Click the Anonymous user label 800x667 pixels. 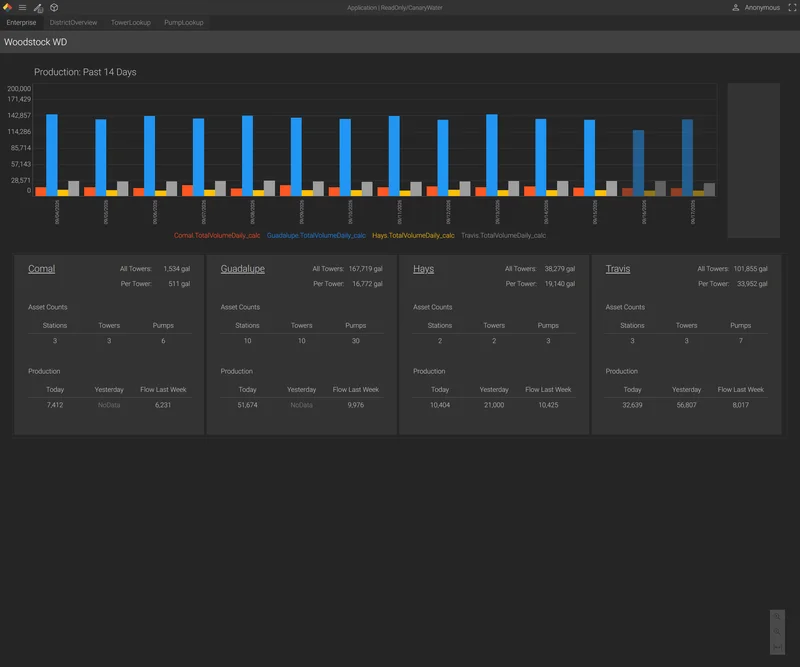pyautogui.click(x=762, y=8)
